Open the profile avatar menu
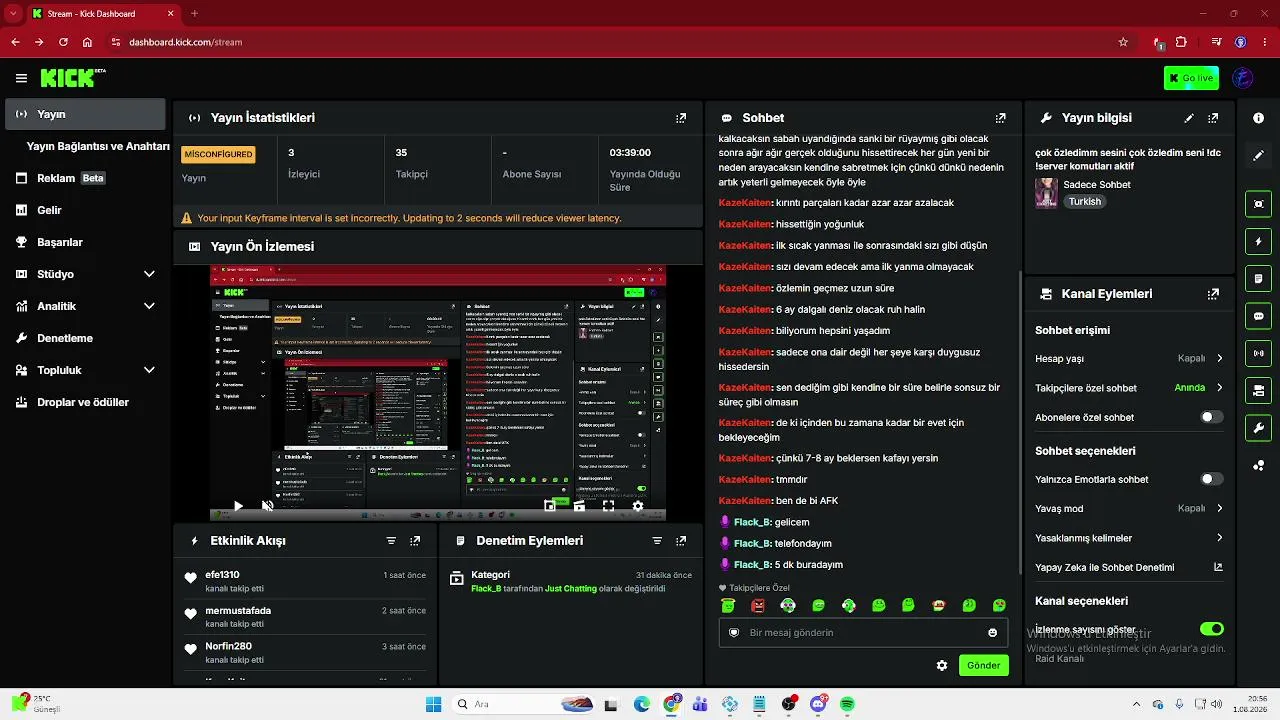The image size is (1280, 720). pyautogui.click(x=1243, y=78)
